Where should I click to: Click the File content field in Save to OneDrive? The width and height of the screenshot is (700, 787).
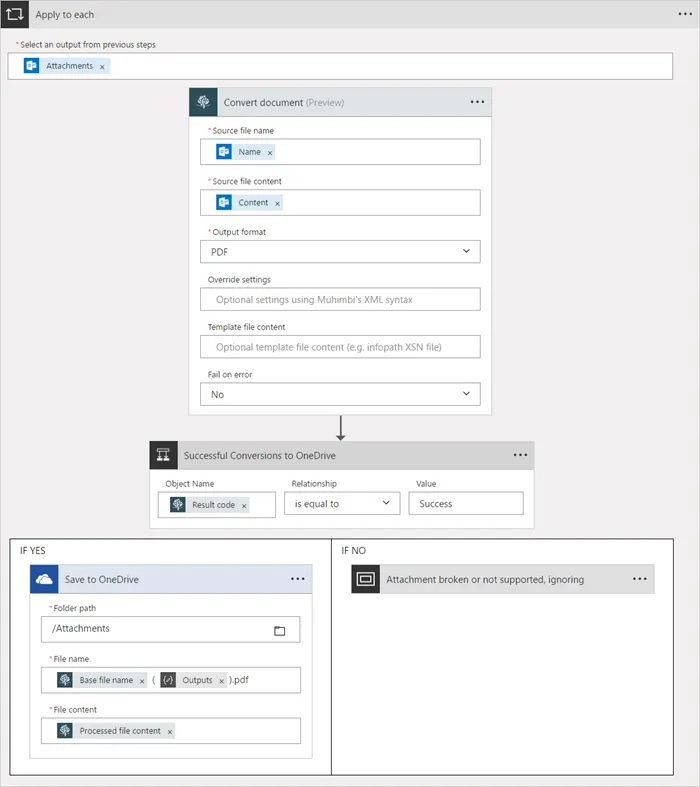pyautogui.click(x=171, y=730)
